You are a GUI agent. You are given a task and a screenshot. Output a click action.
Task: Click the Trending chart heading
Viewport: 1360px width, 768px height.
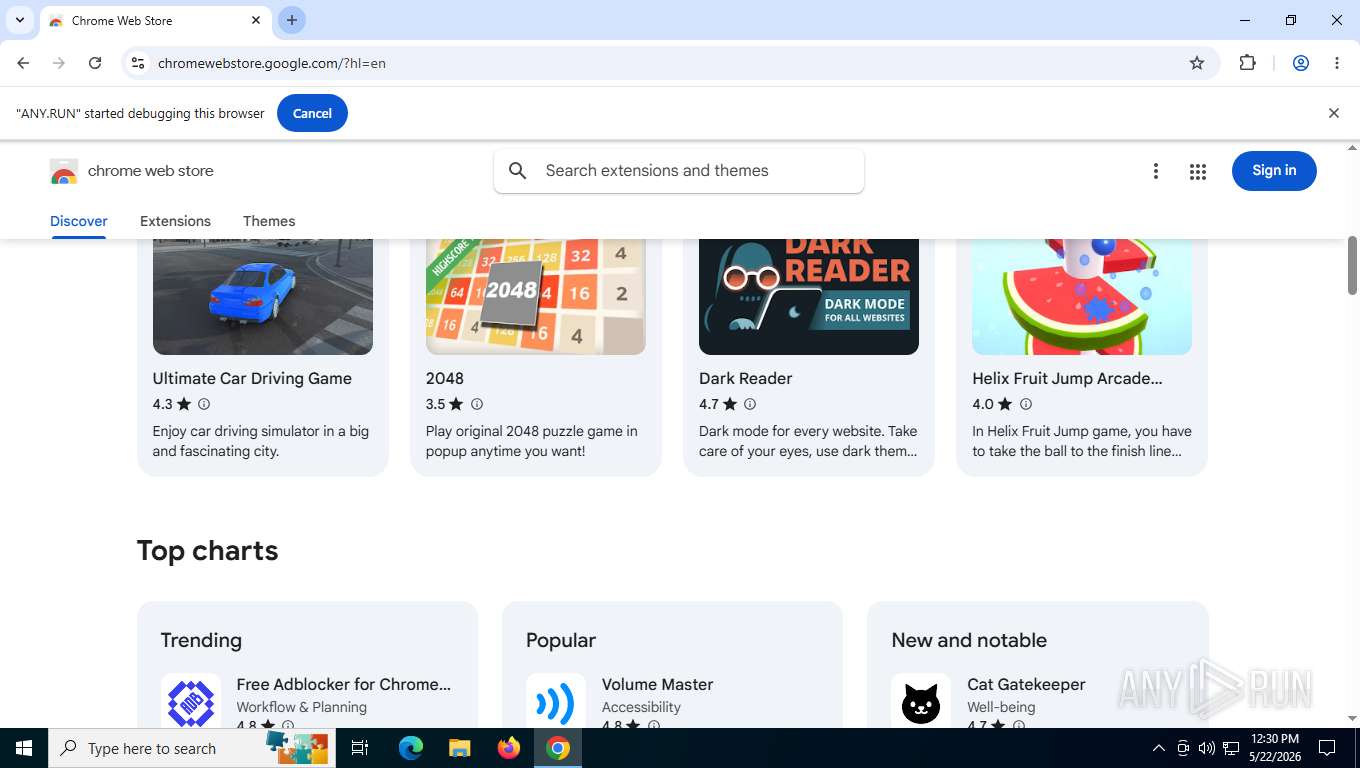click(x=201, y=640)
